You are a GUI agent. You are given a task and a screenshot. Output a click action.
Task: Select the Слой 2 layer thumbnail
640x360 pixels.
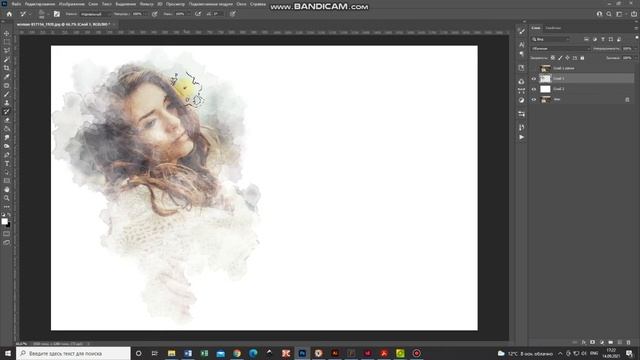tap(545, 89)
